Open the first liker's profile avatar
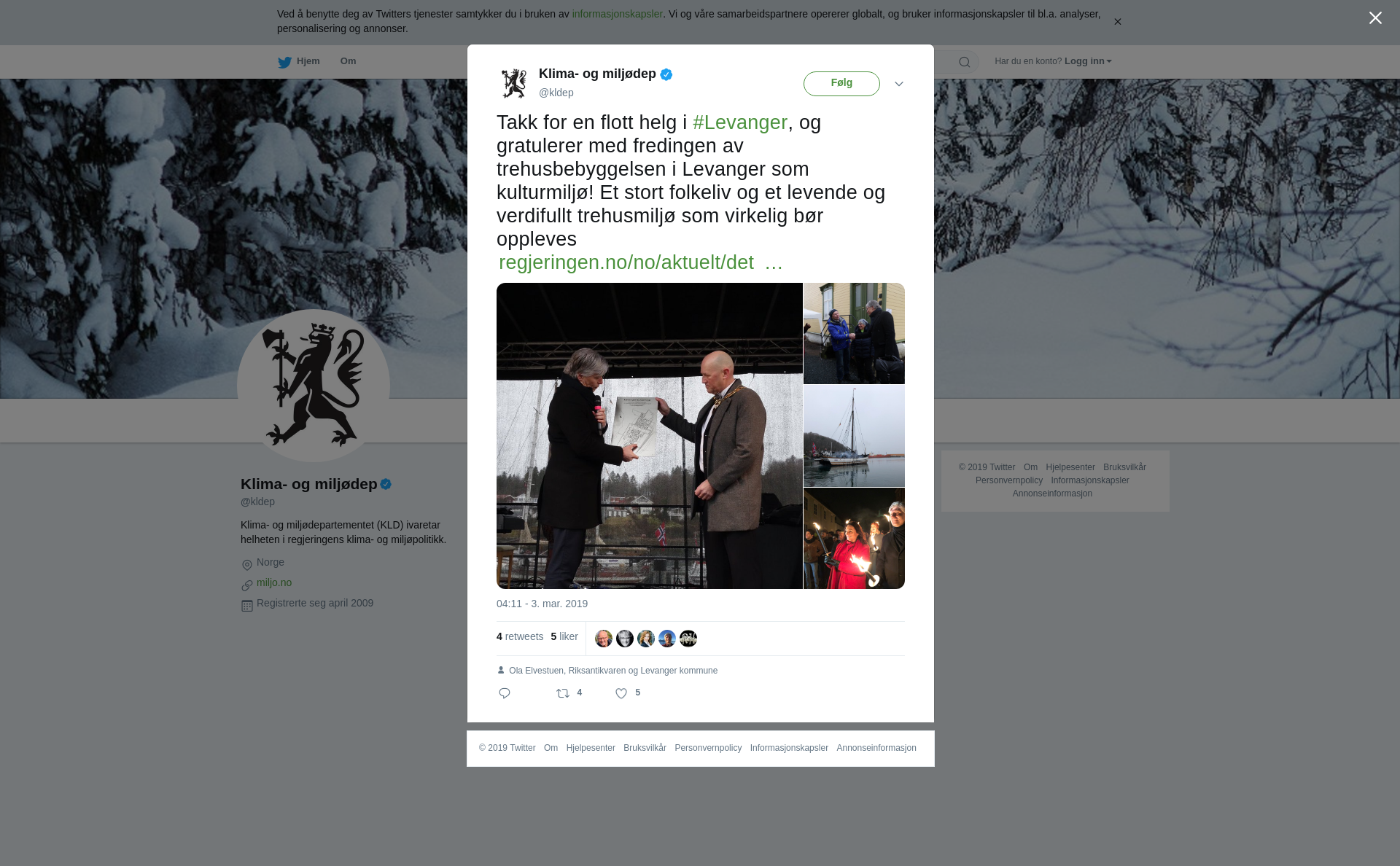This screenshot has width=1400, height=866. [604, 639]
